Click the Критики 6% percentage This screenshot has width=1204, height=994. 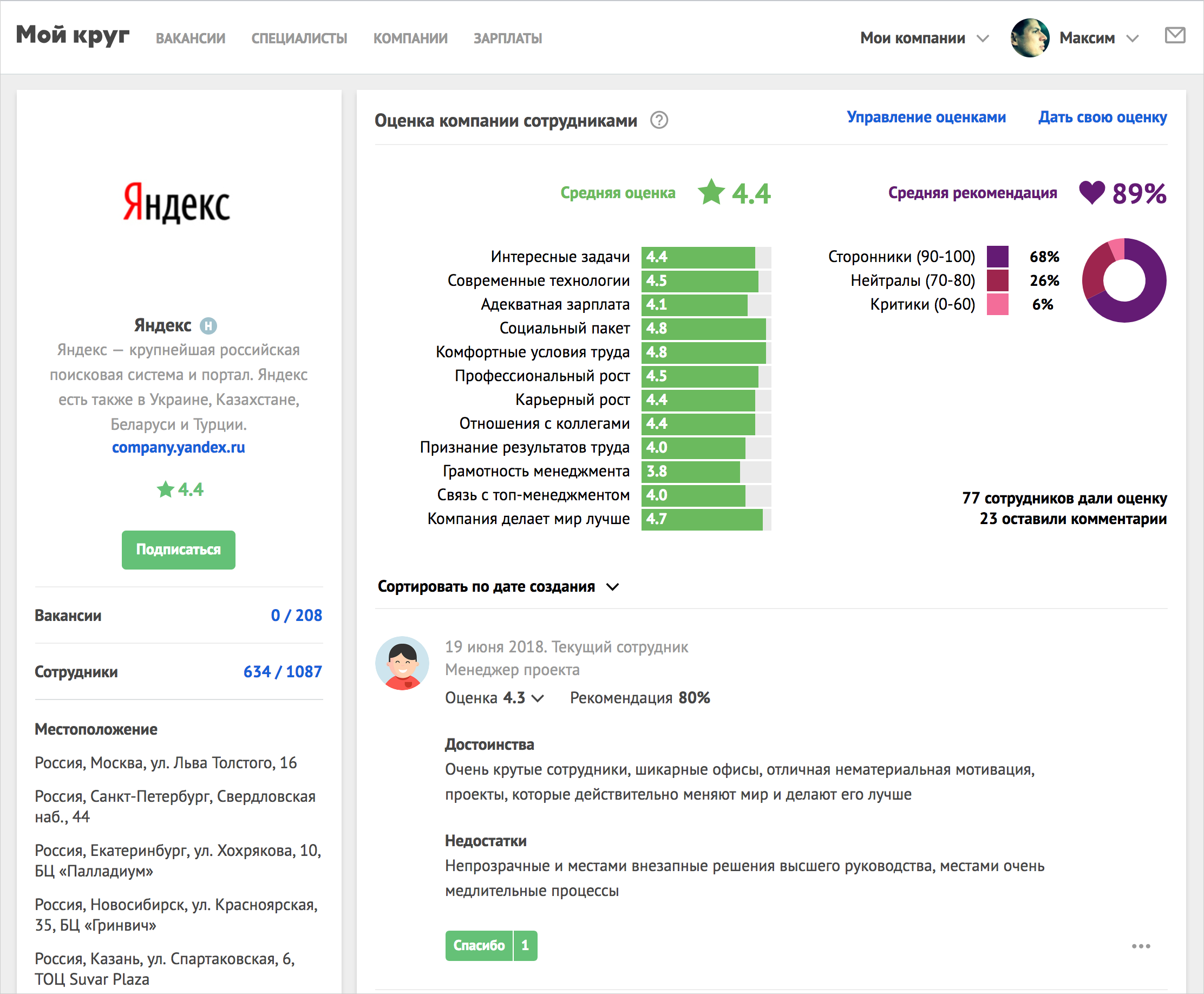point(1043,305)
